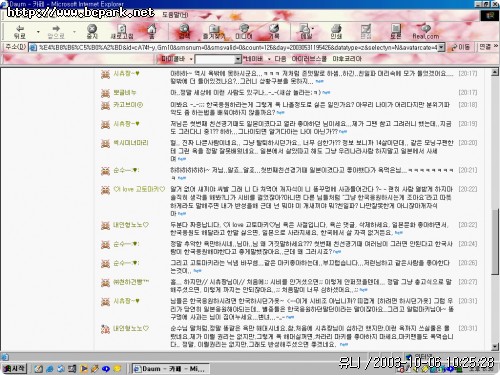Expand the Back button history dropdown arrow
Screen dimensions: 500x375
click(38, 32)
